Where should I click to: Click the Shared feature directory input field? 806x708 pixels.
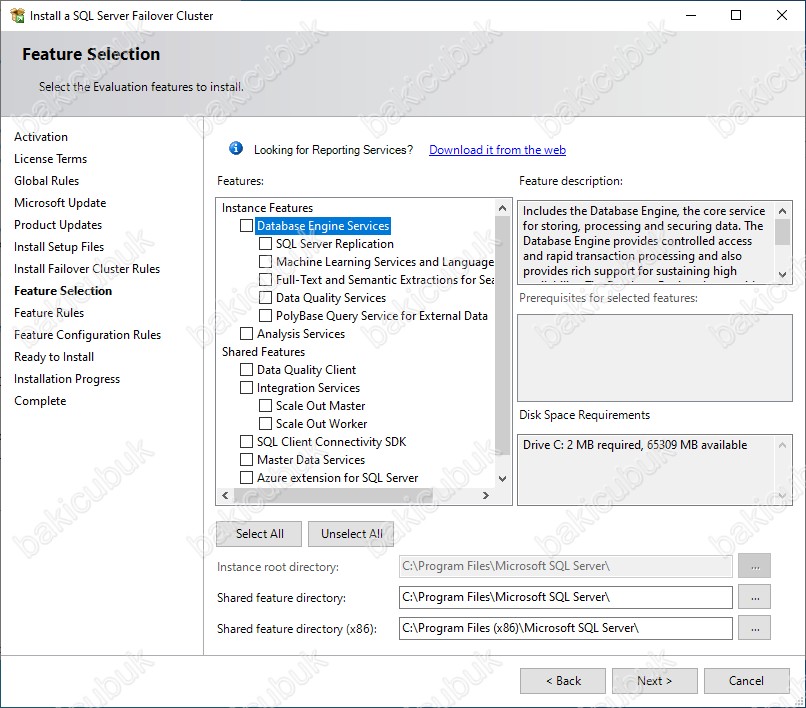click(x=565, y=597)
